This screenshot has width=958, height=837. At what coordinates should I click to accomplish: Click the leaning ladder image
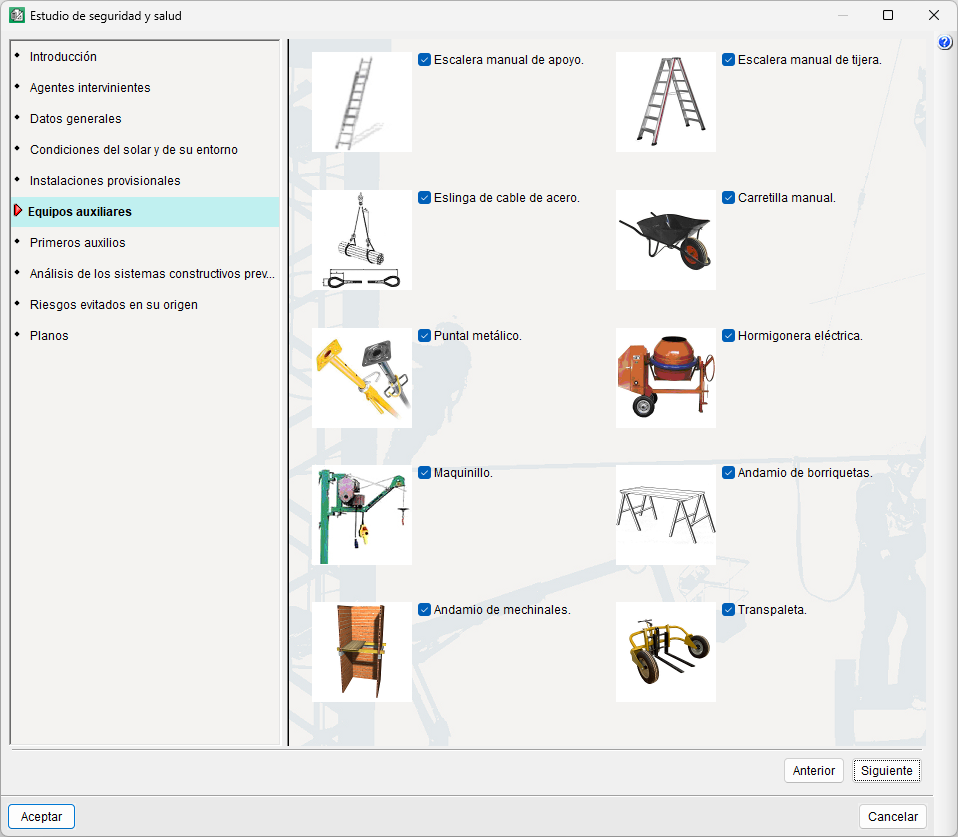pos(362,102)
